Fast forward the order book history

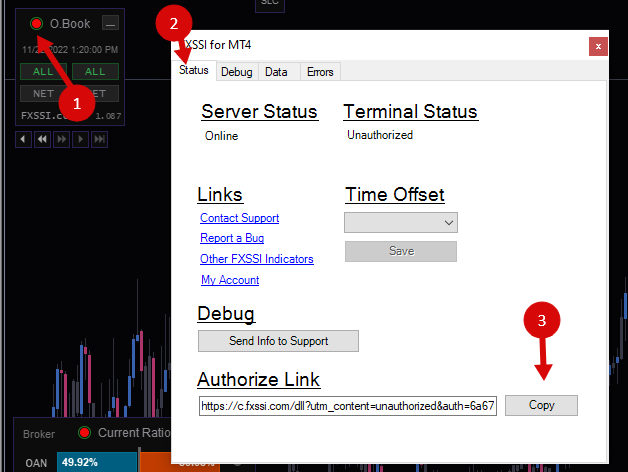pyautogui.click(x=61, y=139)
